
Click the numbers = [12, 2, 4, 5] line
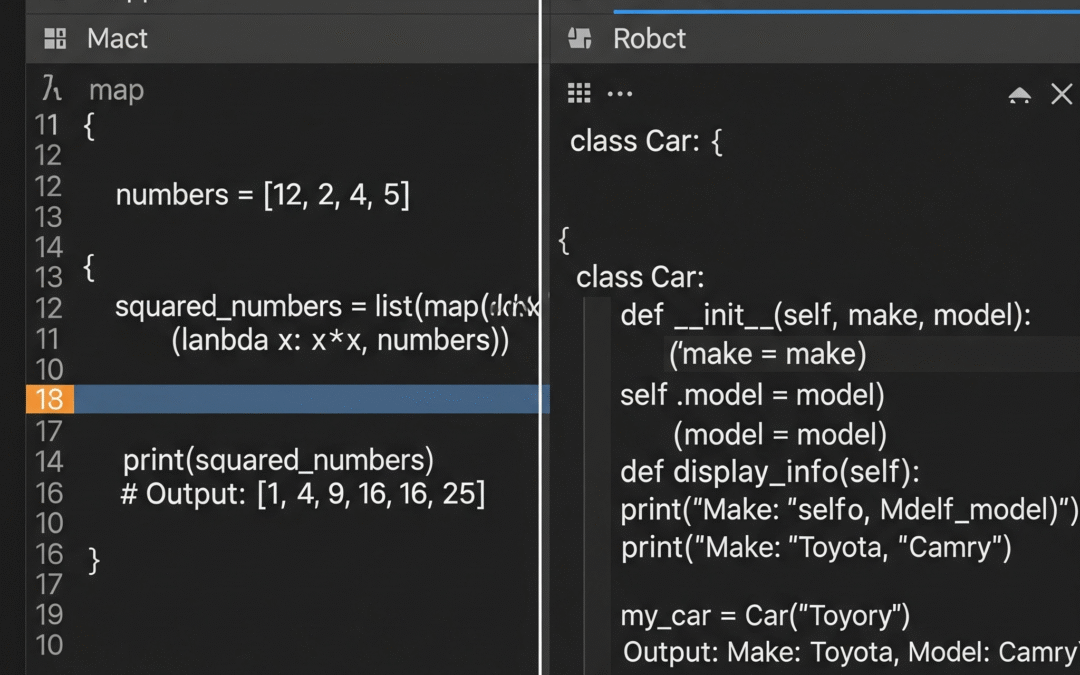tap(262, 195)
